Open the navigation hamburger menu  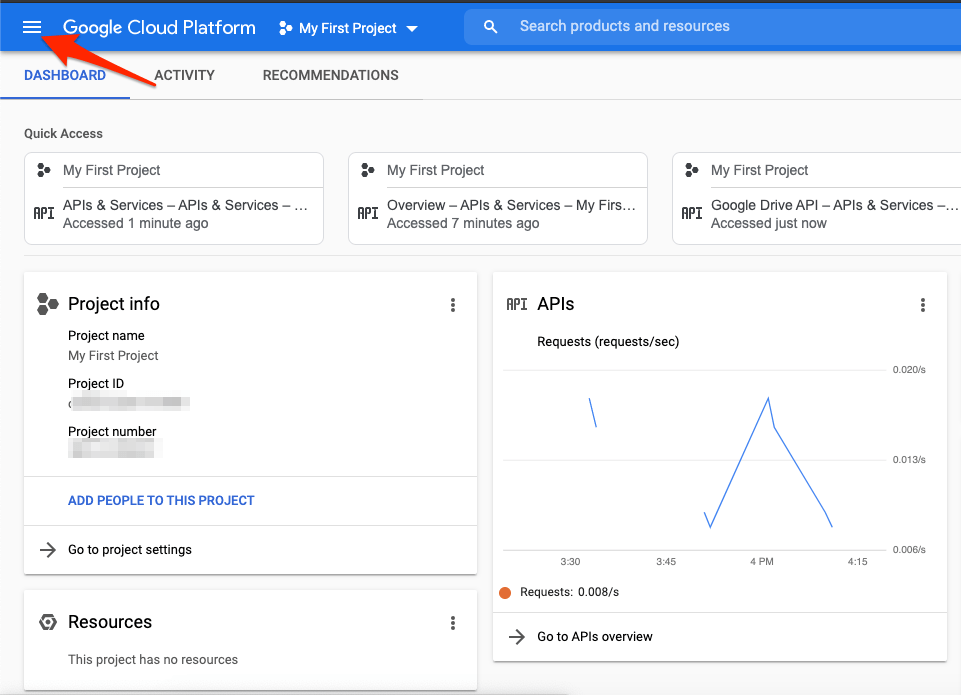coord(31,27)
